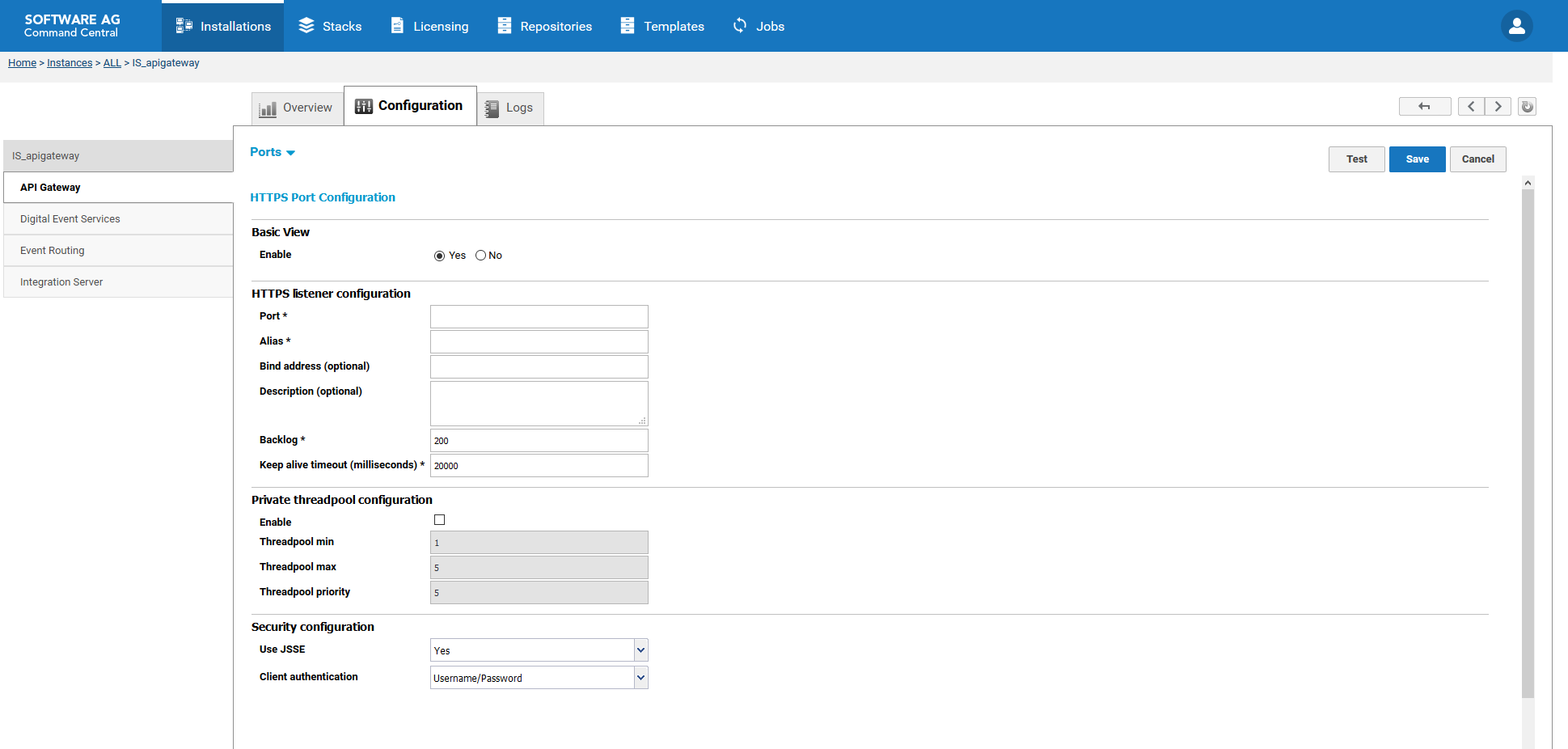Open the Installations menu

[x=223, y=26]
